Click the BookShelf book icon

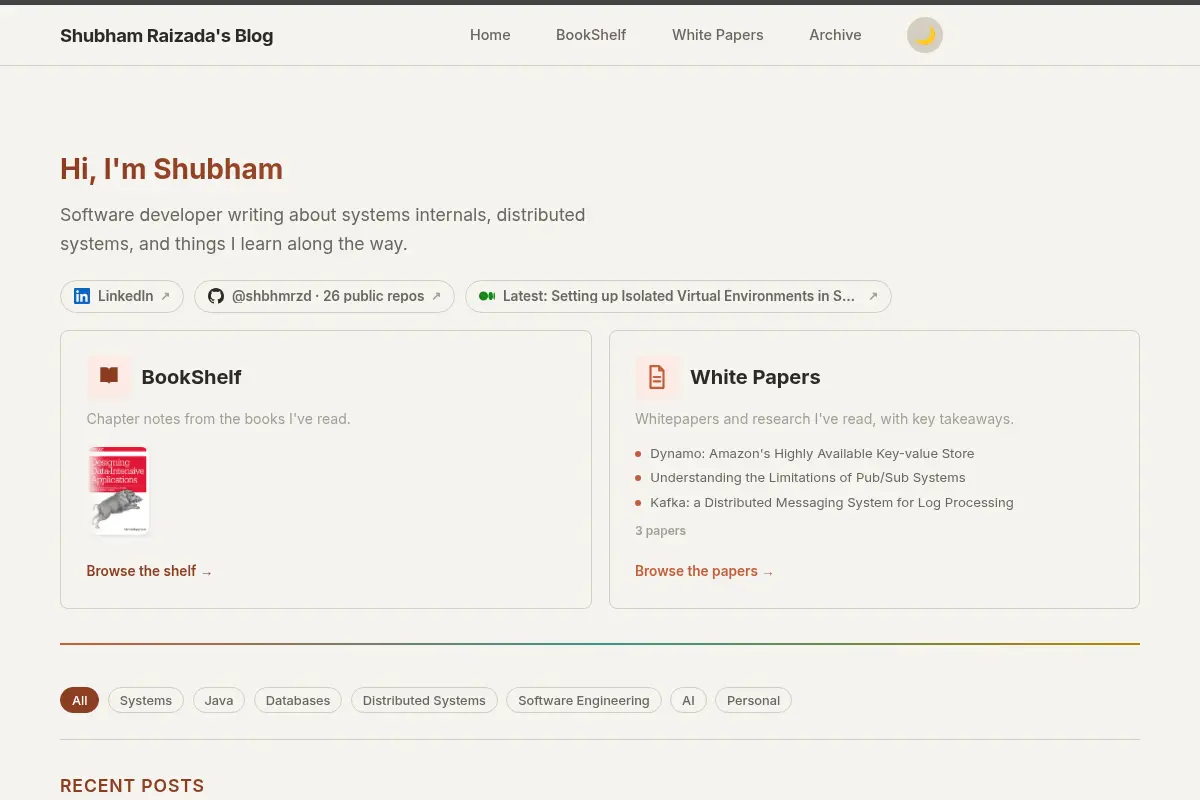[x=109, y=376]
